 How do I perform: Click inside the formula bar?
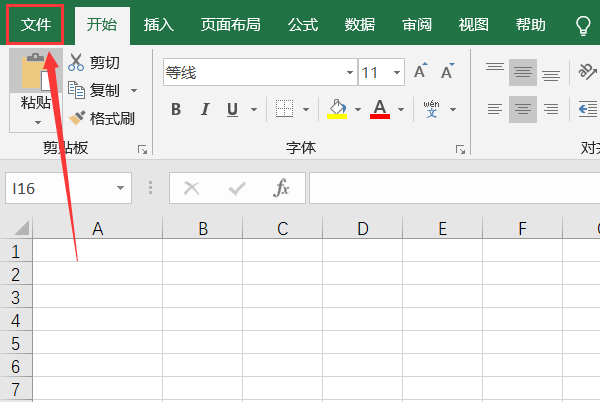pyautogui.click(x=455, y=188)
